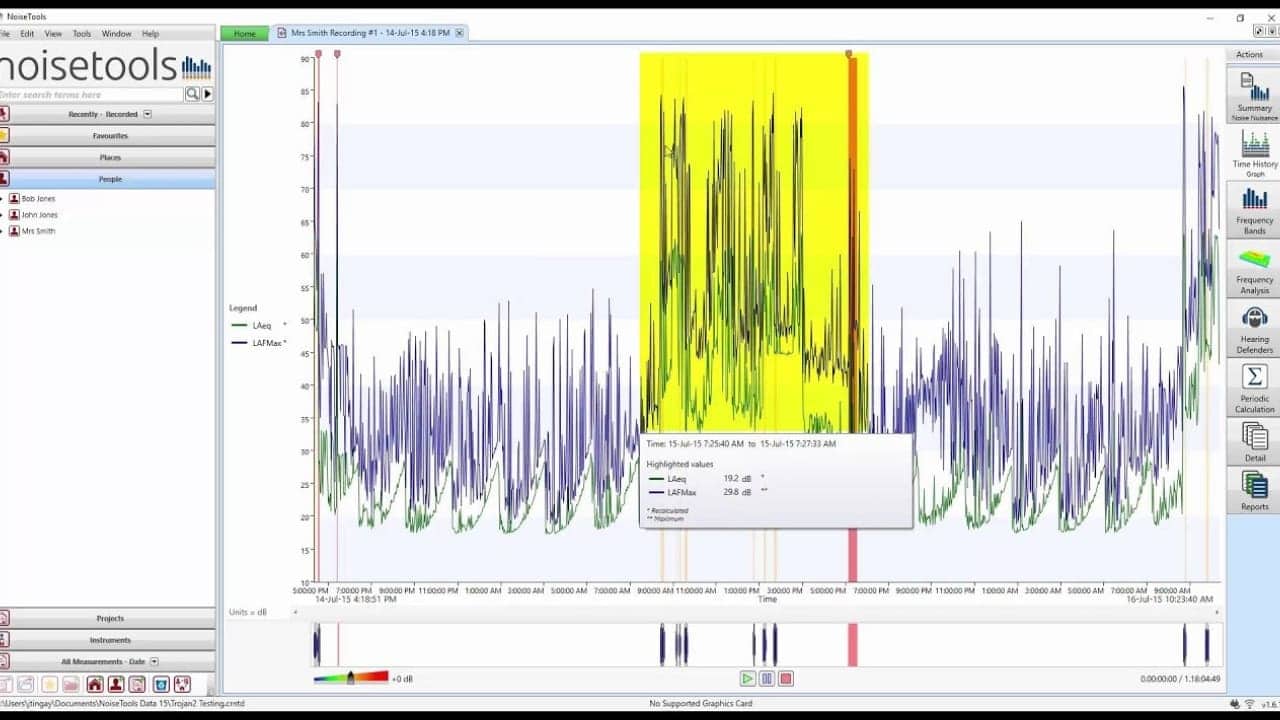1280x720 pixels.
Task: Click the blue recycle bin toolbar icon
Action: (160, 685)
